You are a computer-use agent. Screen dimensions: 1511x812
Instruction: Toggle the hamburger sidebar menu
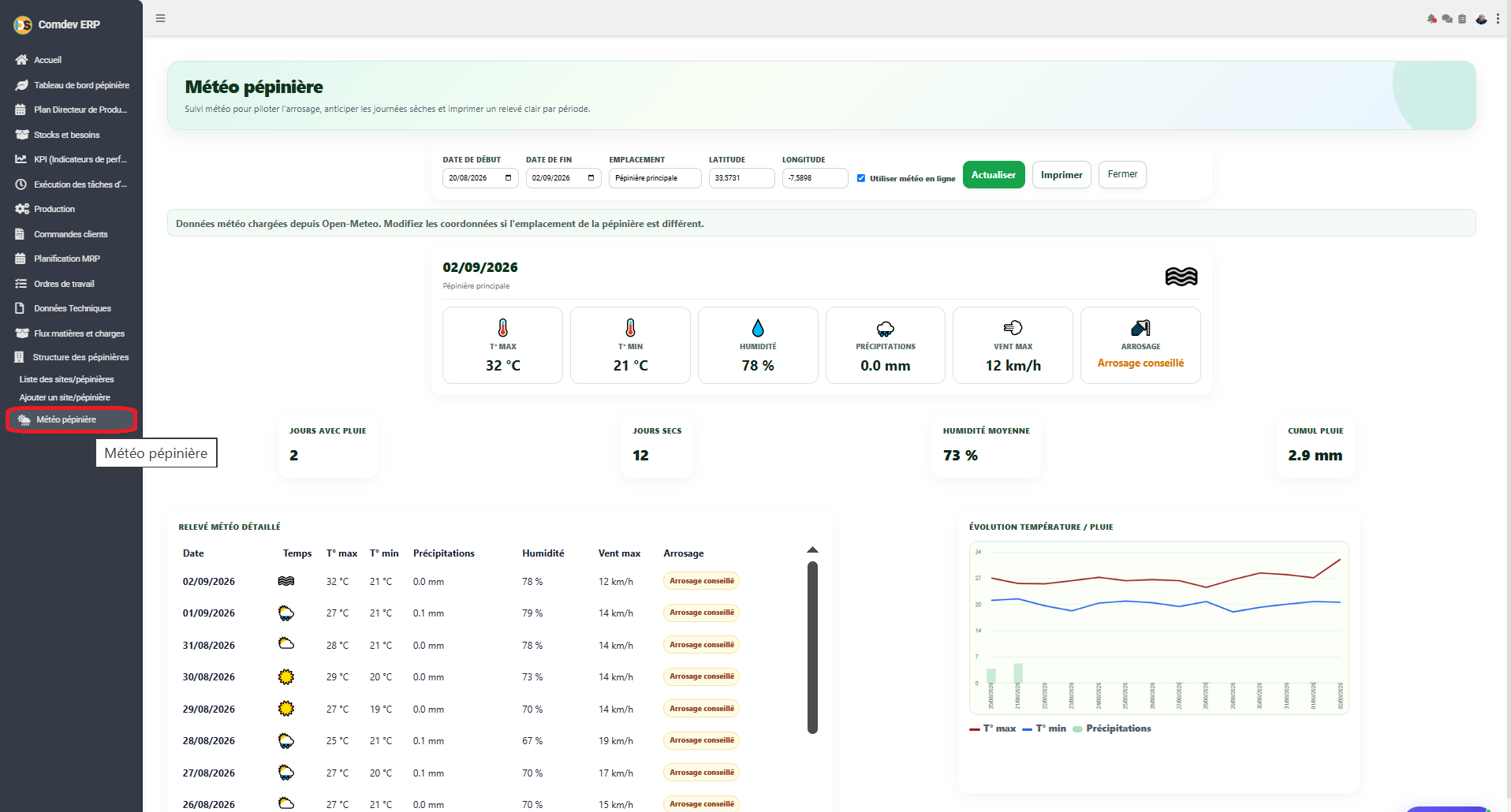pyautogui.click(x=160, y=18)
